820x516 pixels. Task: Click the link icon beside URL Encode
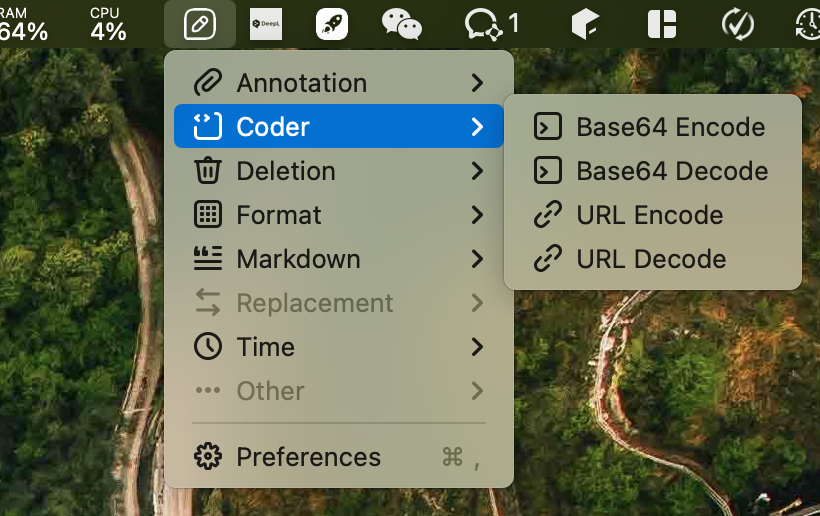click(548, 214)
